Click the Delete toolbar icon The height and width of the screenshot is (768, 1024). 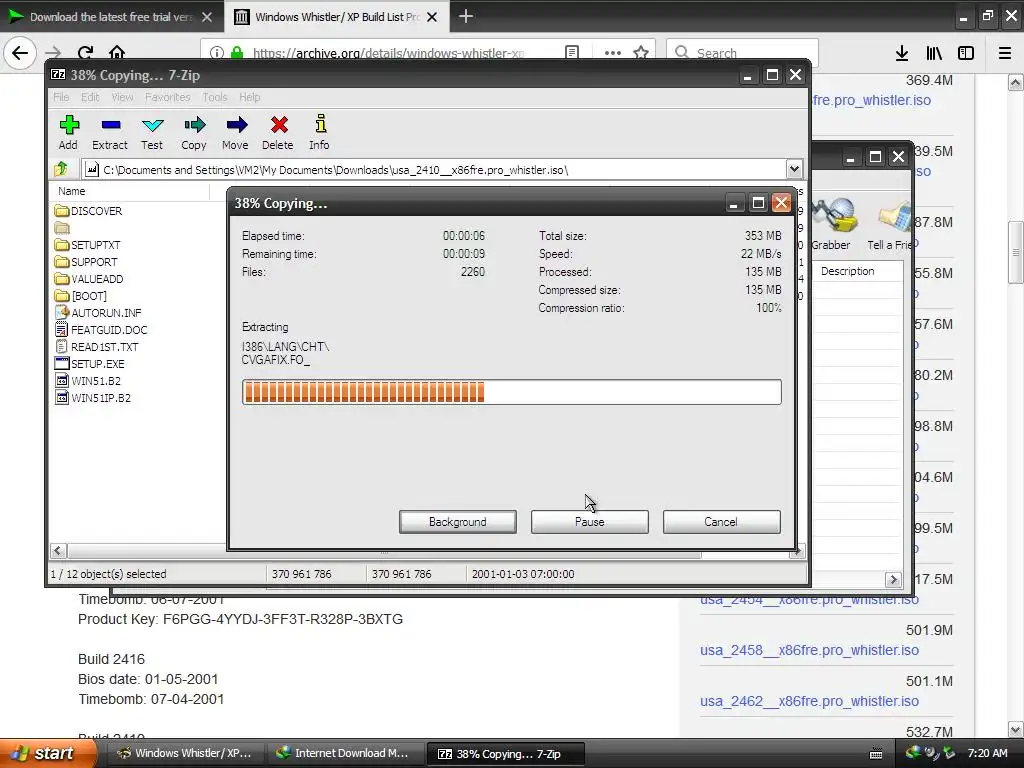[x=278, y=133]
